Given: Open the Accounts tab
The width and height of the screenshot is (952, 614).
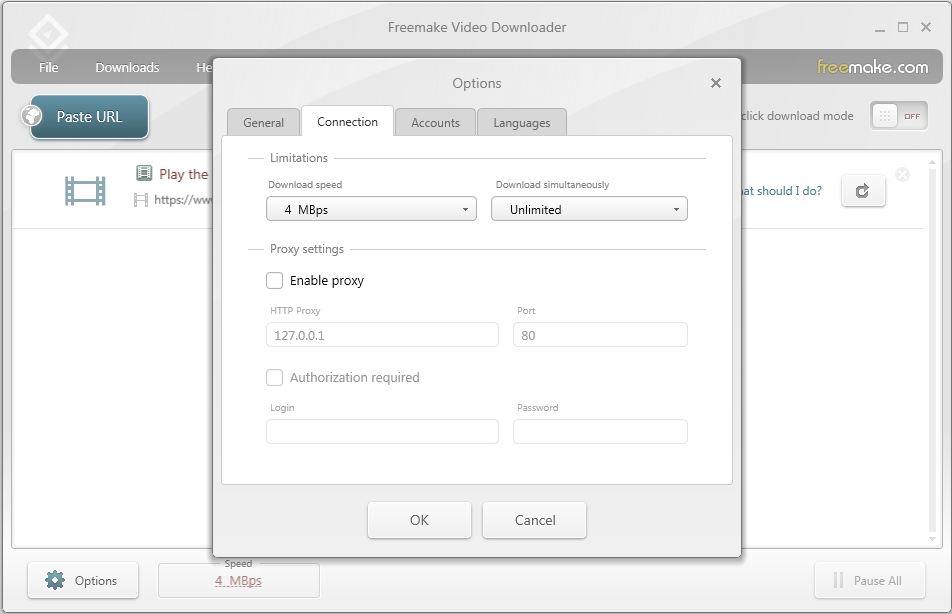Looking at the screenshot, I should click(x=435, y=122).
